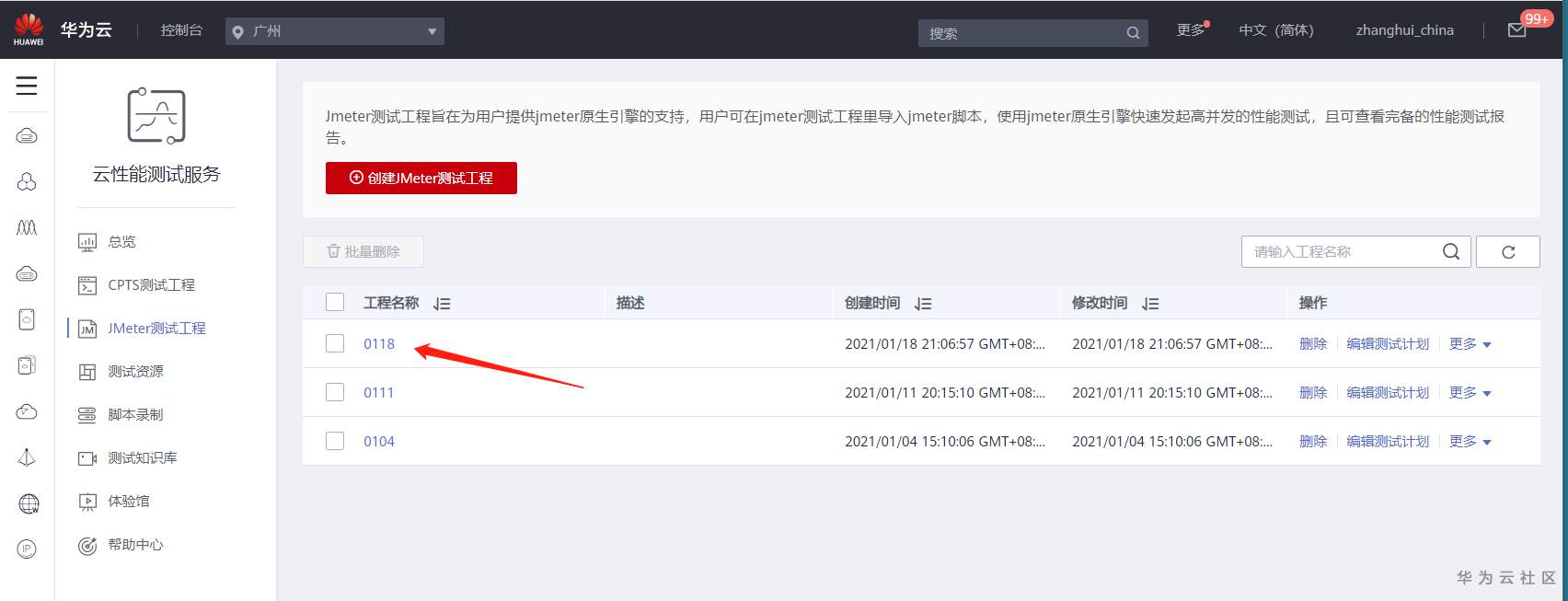Click the 测试知识库 icon

(x=87, y=458)
